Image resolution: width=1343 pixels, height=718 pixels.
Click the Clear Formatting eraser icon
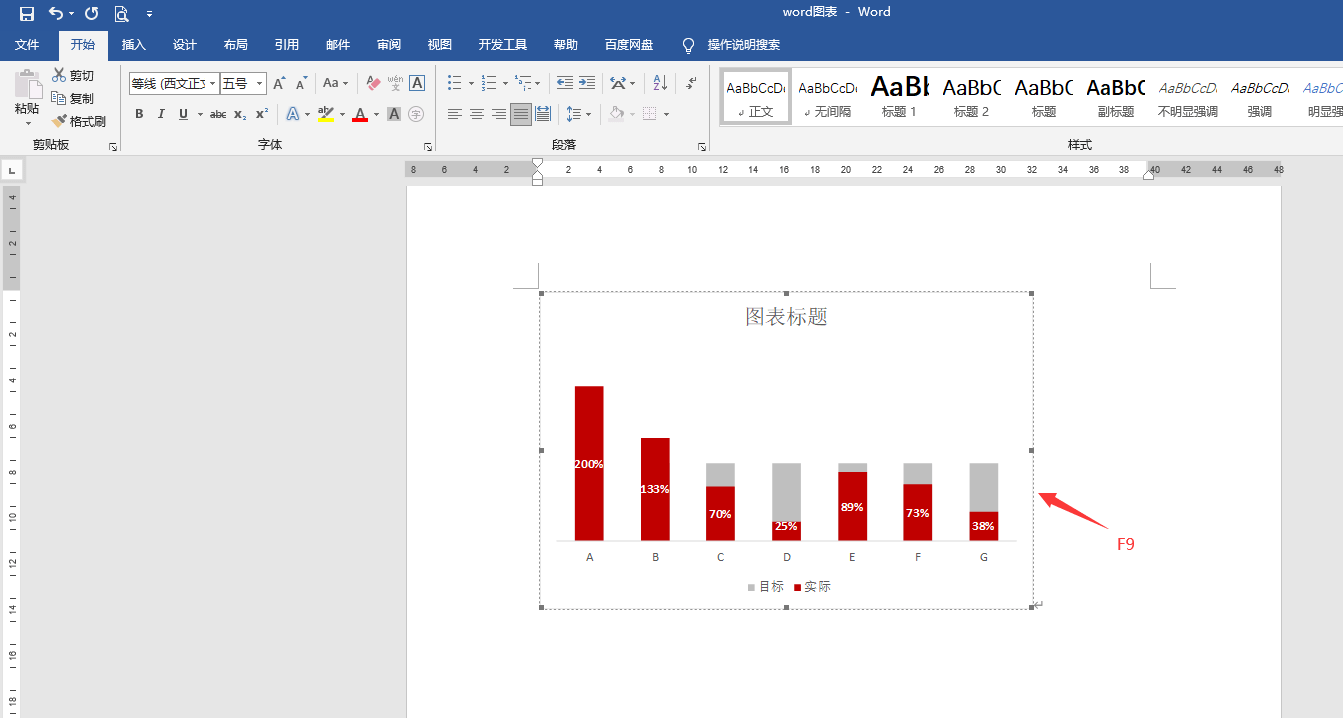click(373, 83)
